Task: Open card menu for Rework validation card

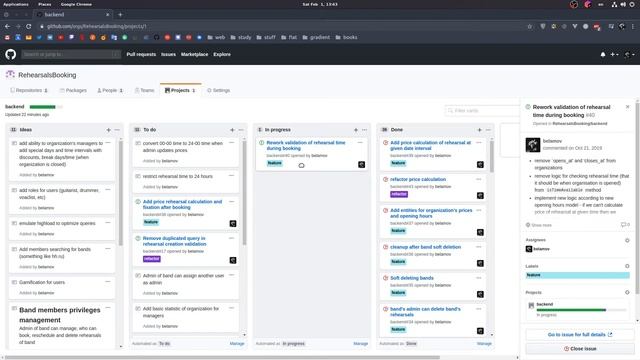Action: coord(360,142)
